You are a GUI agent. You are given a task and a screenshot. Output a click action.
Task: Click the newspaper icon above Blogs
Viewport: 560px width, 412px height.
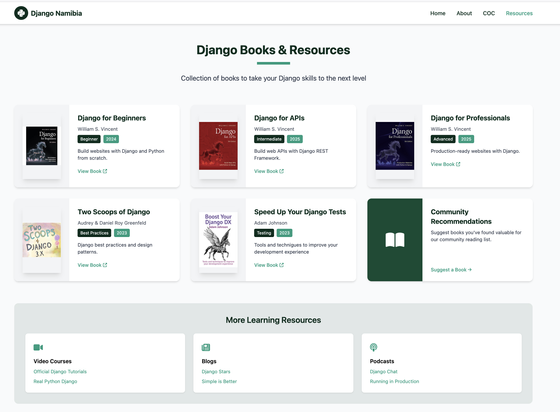click(x=206, y=347)
